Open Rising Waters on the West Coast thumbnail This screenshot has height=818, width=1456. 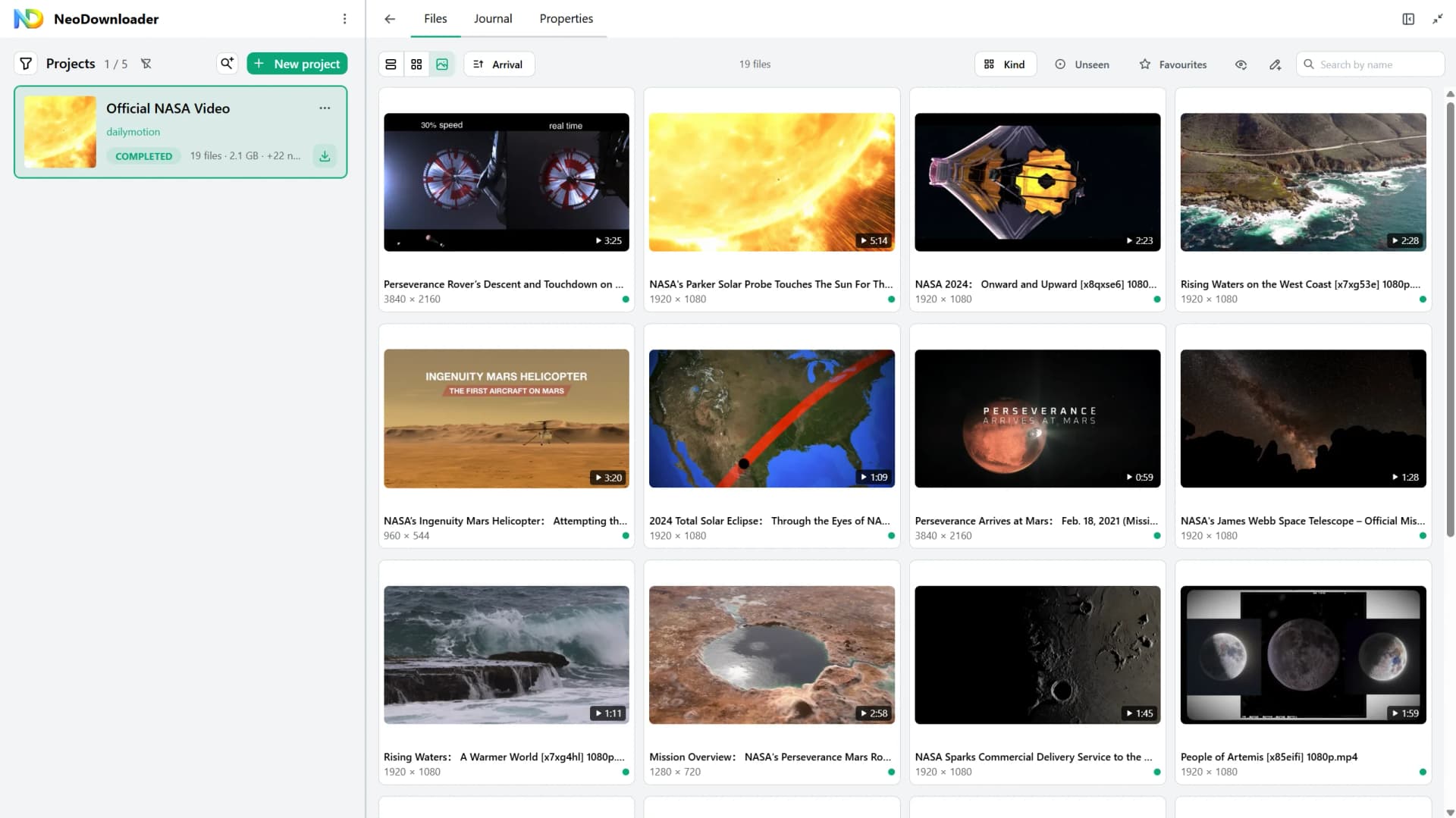(x=1303, y=182)
